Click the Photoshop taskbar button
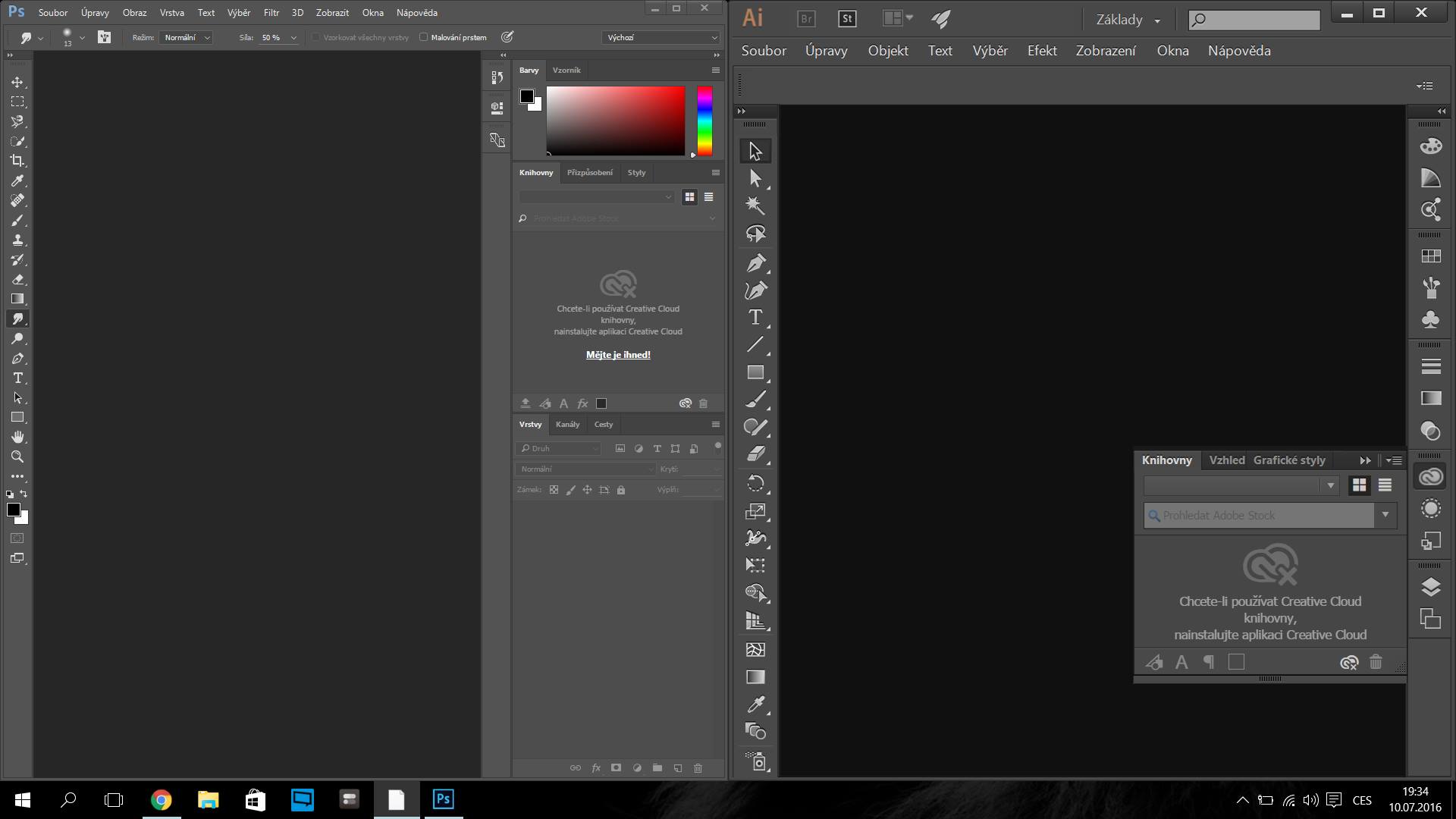The width and height of the screenshot is (1456, 819). [443, 799]
